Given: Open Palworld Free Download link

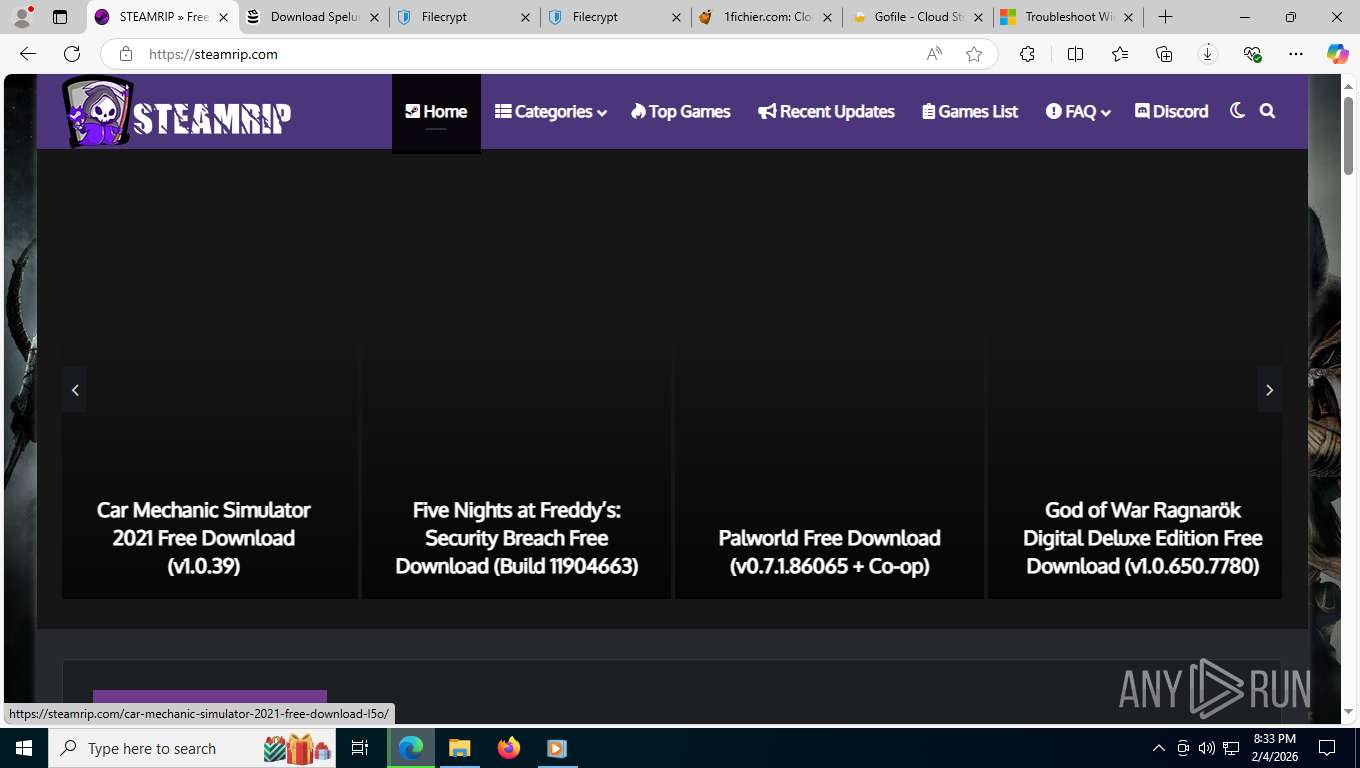Looking at the screenshot, I should click(x=830, y=552).
